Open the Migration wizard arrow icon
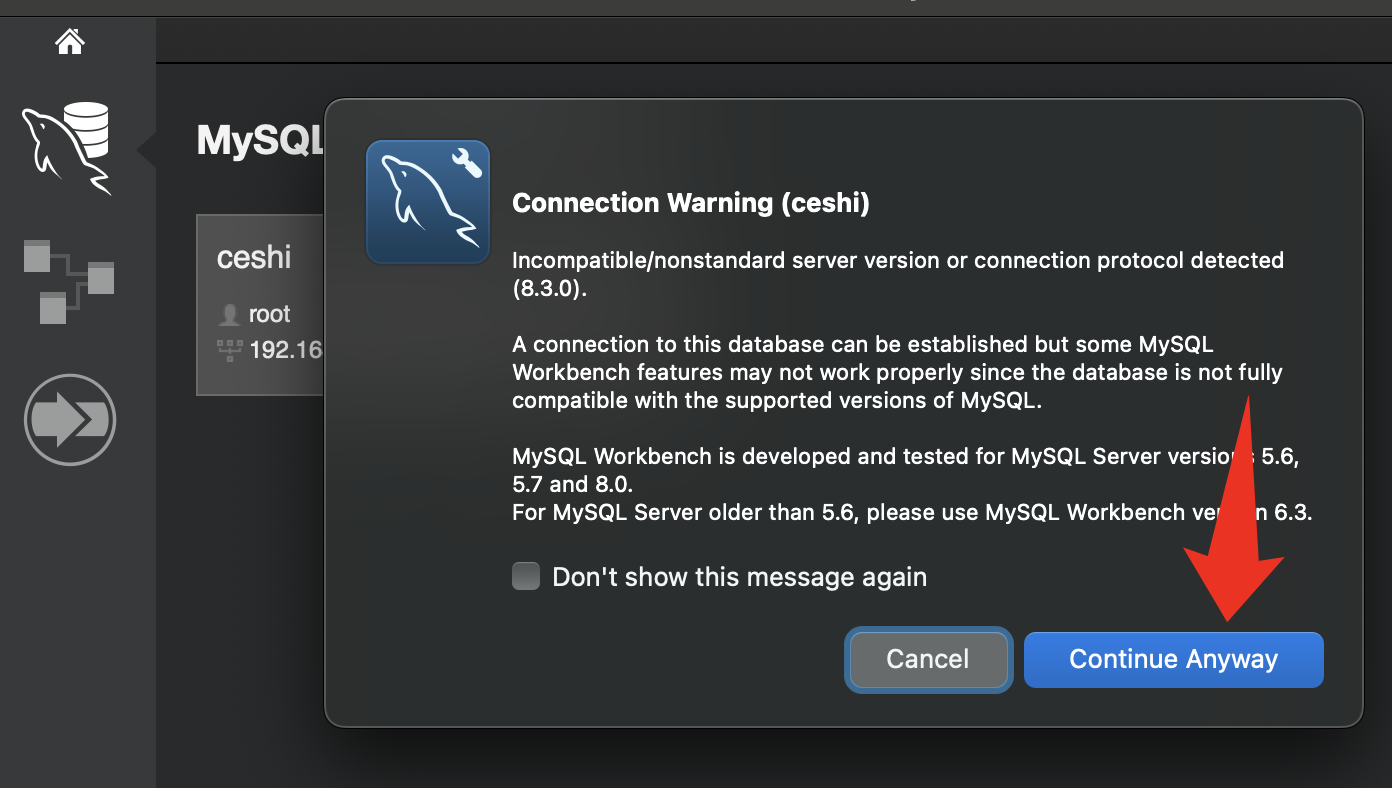This screenshot has width=1392, height=788. coord(70,420)
